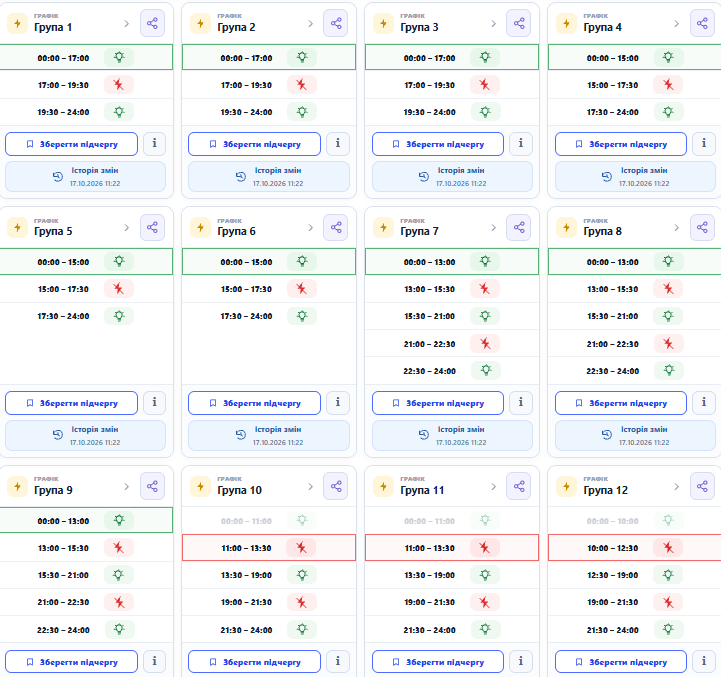The image size is (721, 677).
Task: Open info for Група 7
Action: 521,403
